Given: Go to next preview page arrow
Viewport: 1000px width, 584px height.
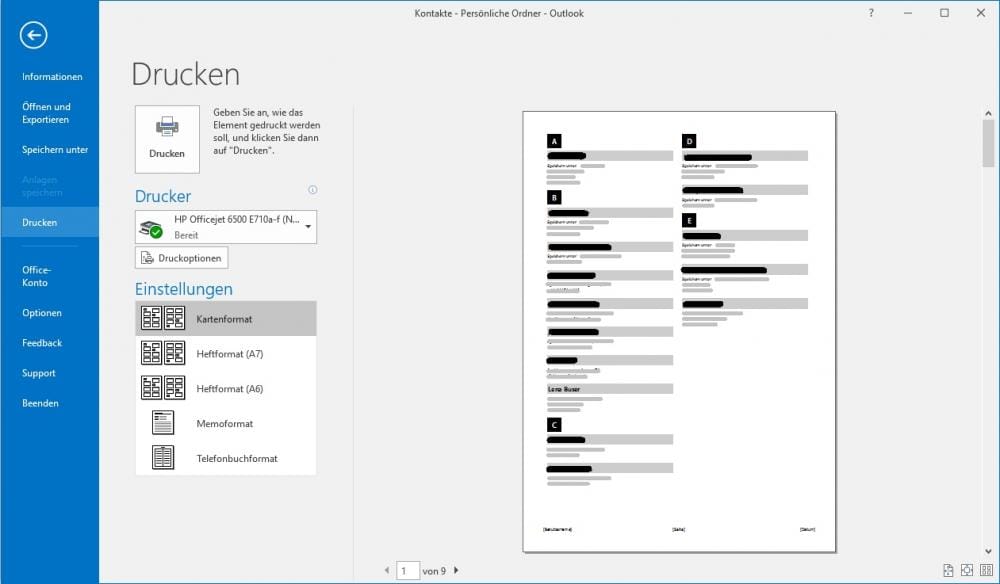Looking at the screenshot, I should (x=455, y=570).
